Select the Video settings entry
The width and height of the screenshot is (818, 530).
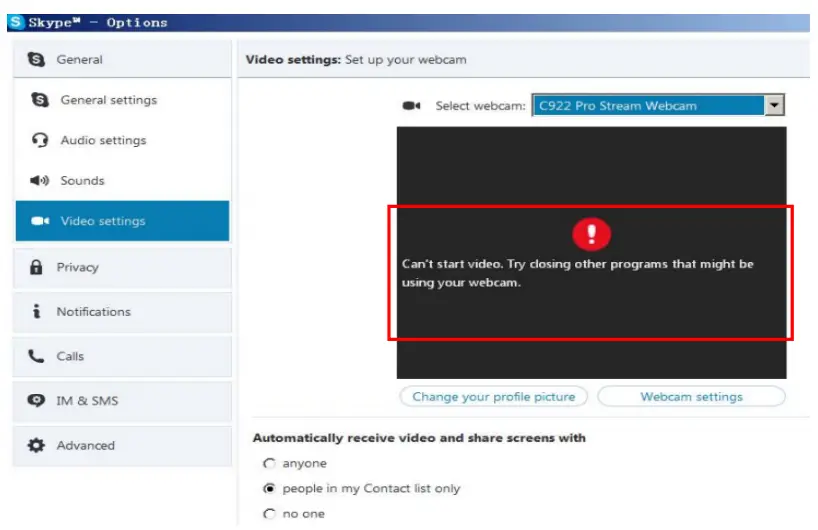click(122, 221)
